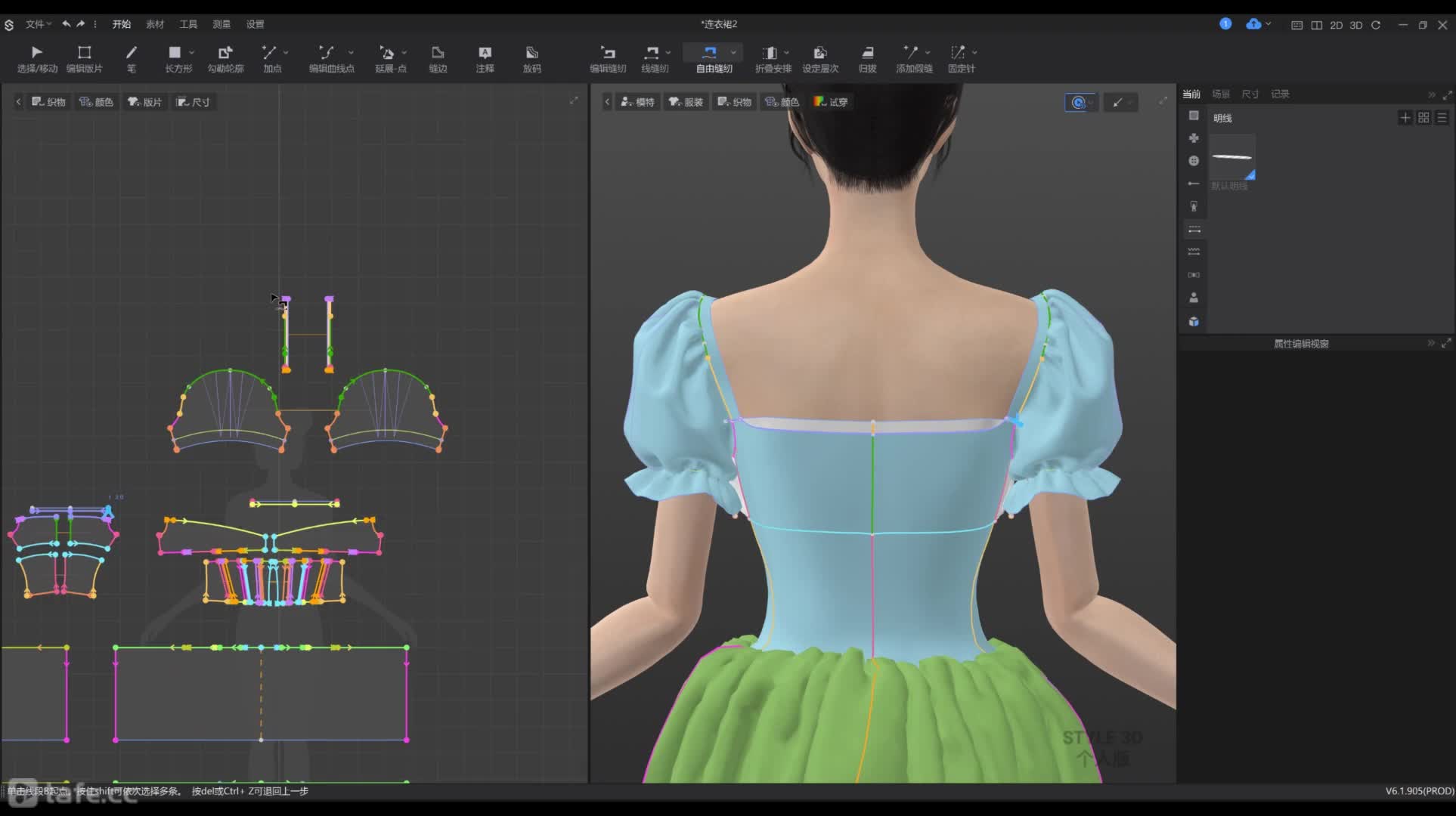1456x816 pixels.
Task: Open the zipper puller icon in sidebar
Action: point(1194,206)
